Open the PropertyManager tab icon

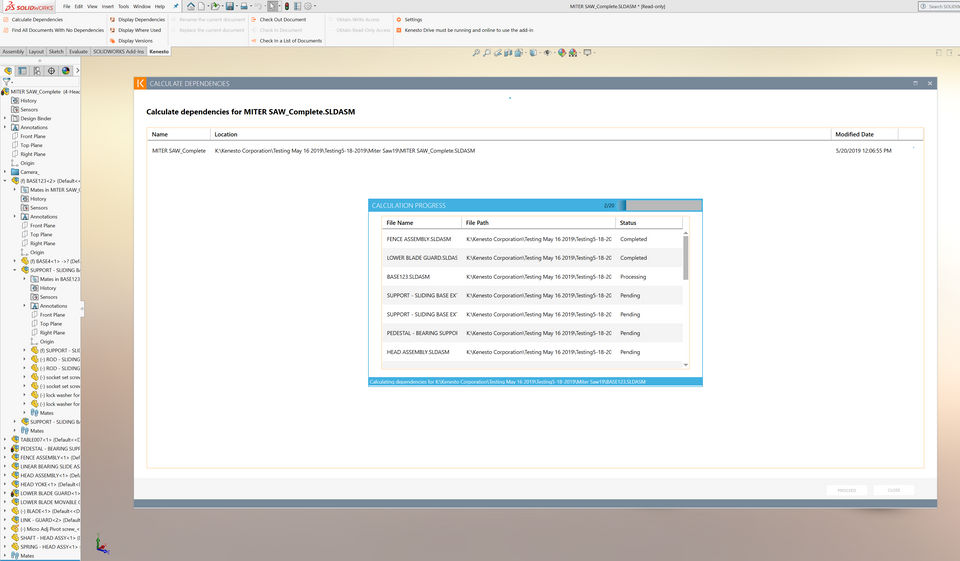pos(23,70)
